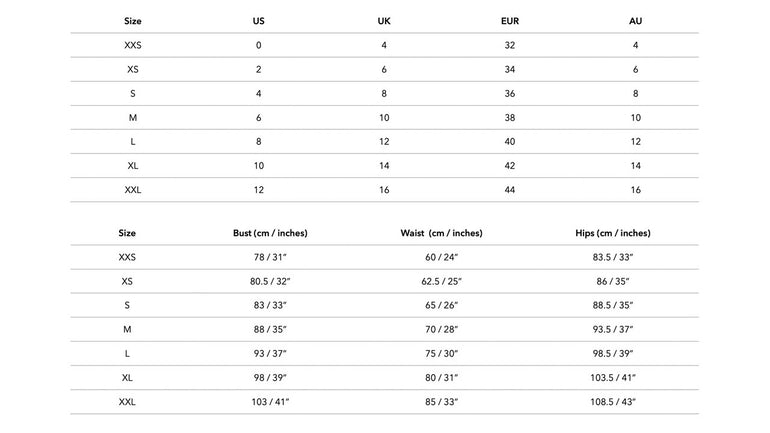Select the EUR size 38 cell

(510, 118)
